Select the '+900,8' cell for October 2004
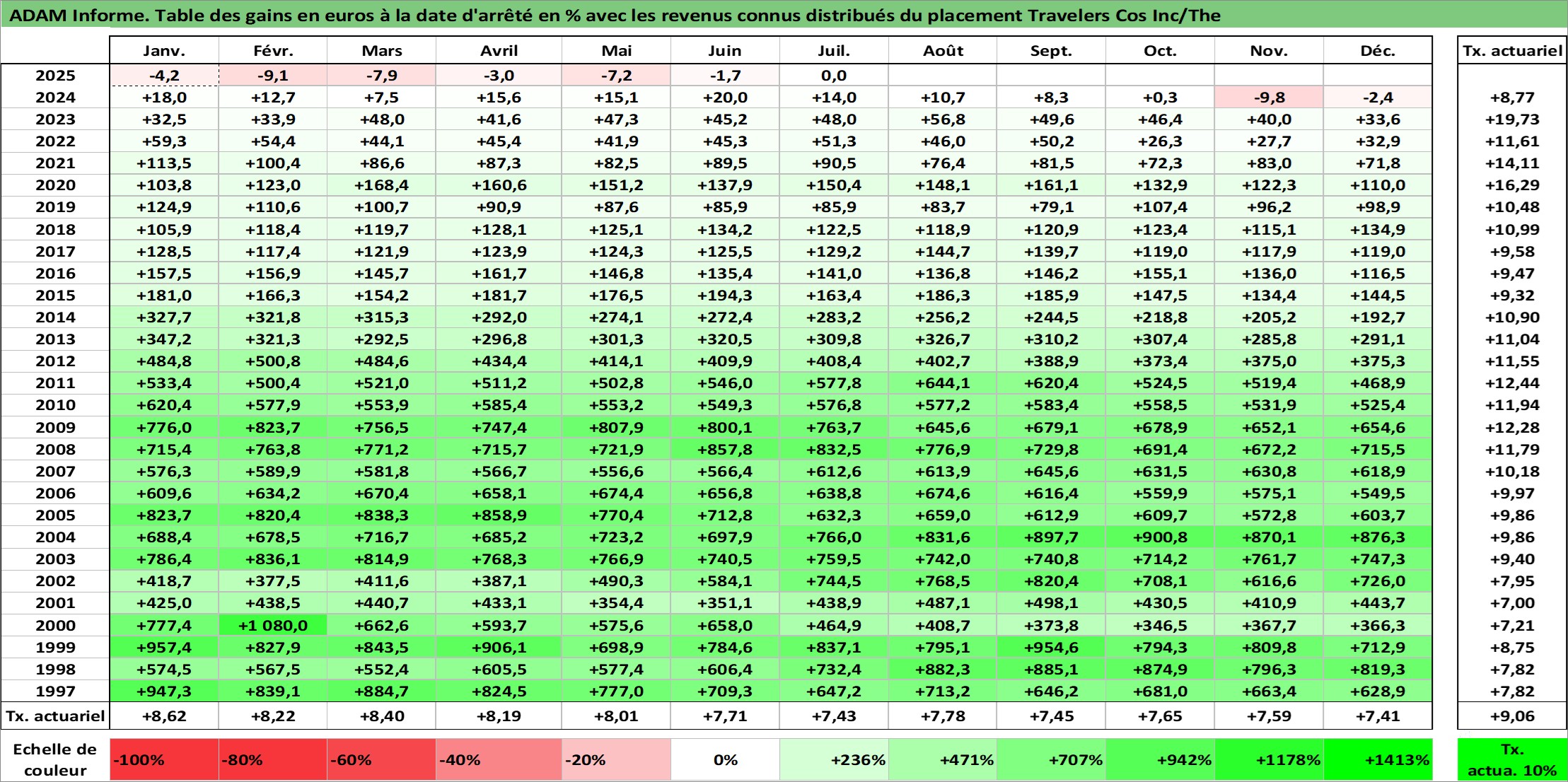Image resolution: width=1568 pixels, height=782 pixels. click(1160, 537)
